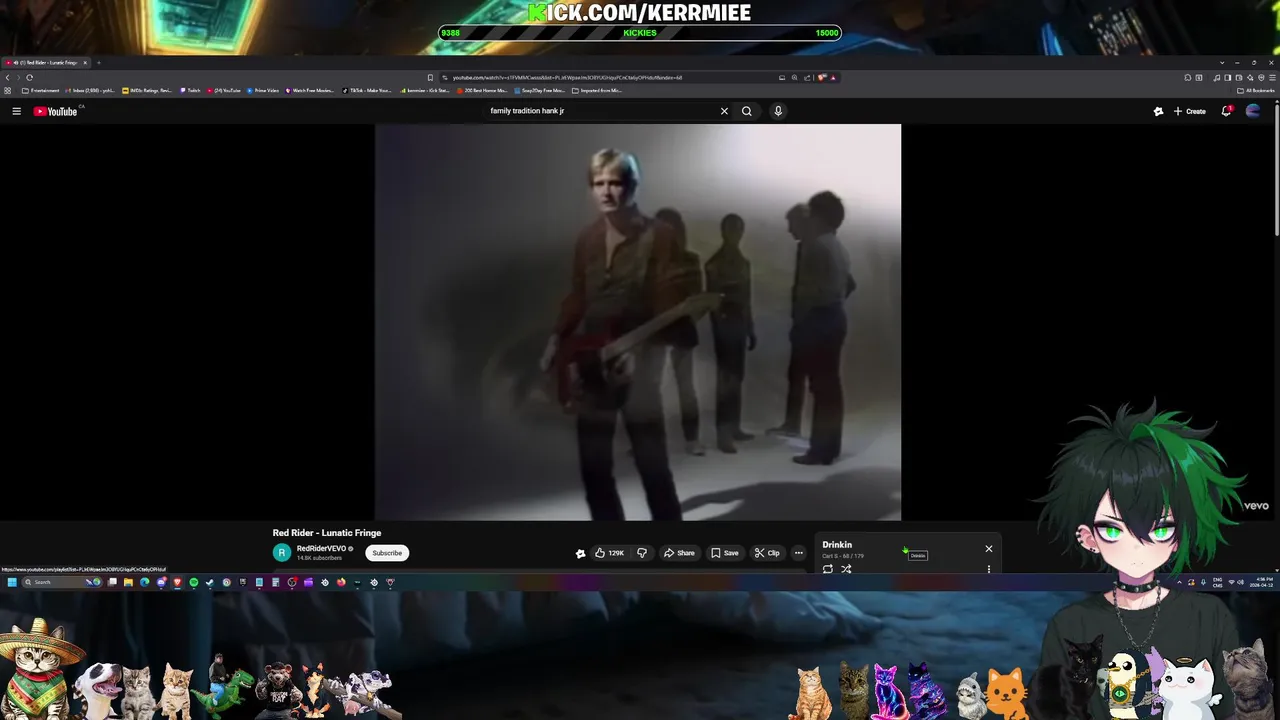Click share icon in address bar

click(806, 77)
